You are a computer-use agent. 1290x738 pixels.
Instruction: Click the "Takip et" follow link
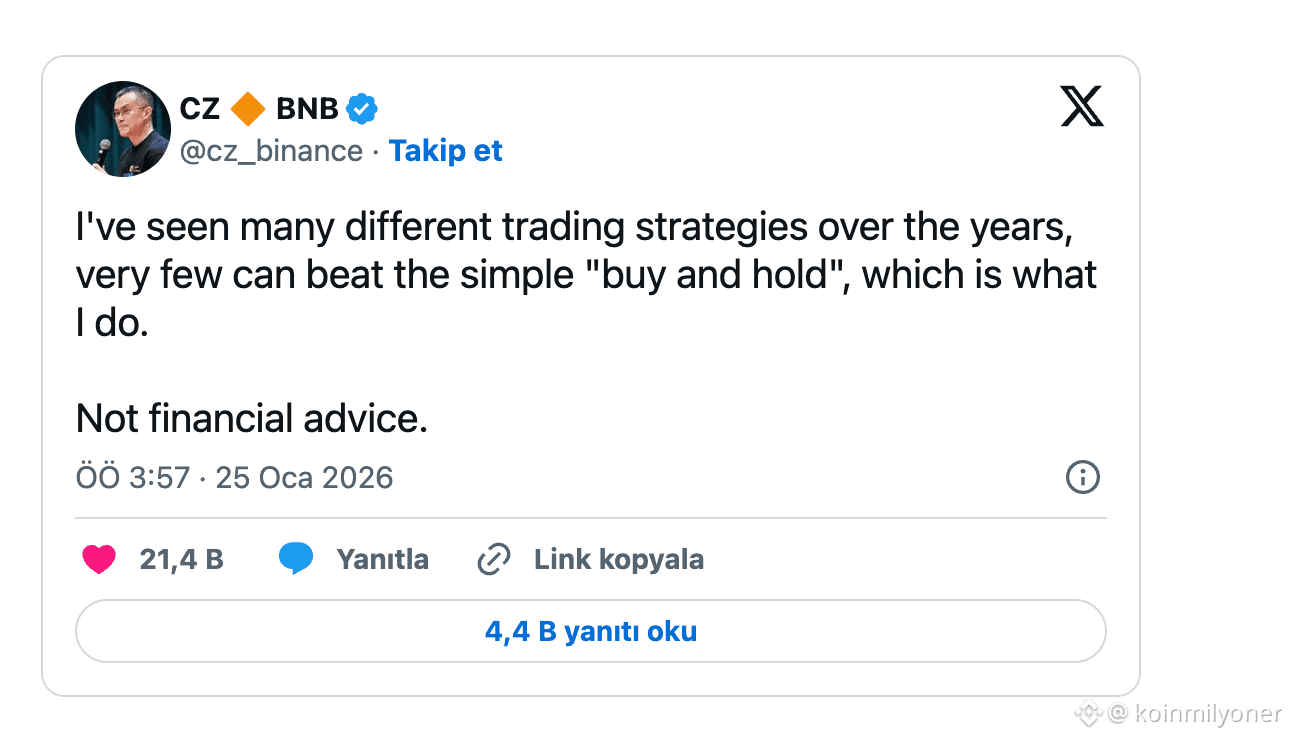pyautogui.click(x=445, y=151)
